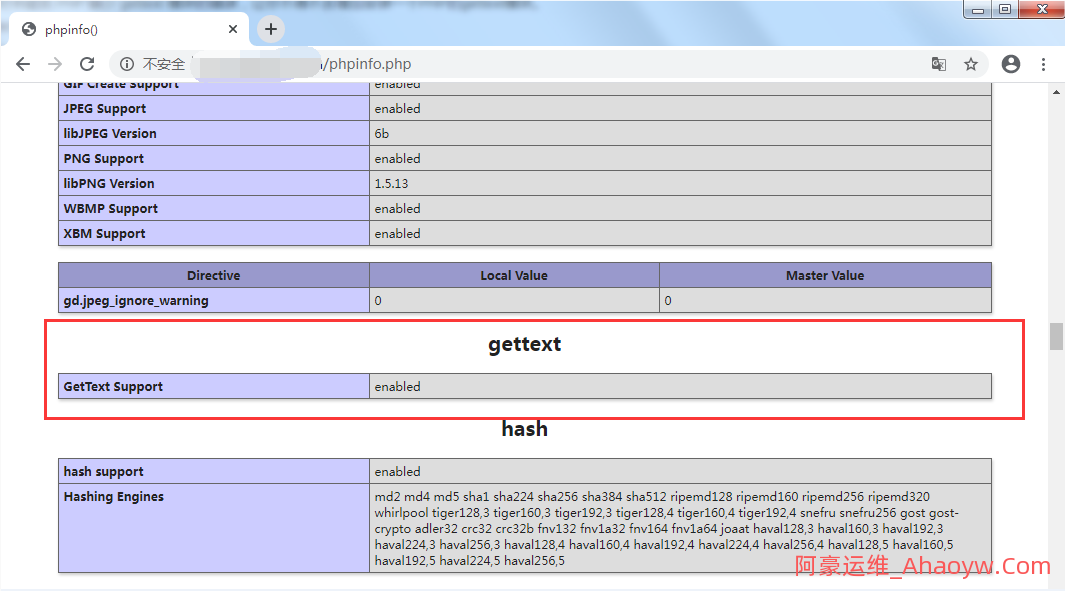Image resolution: width=1065 pixels, height=591 pixels.
Task: Click the gettext section heading
Action: coord(524,344)
